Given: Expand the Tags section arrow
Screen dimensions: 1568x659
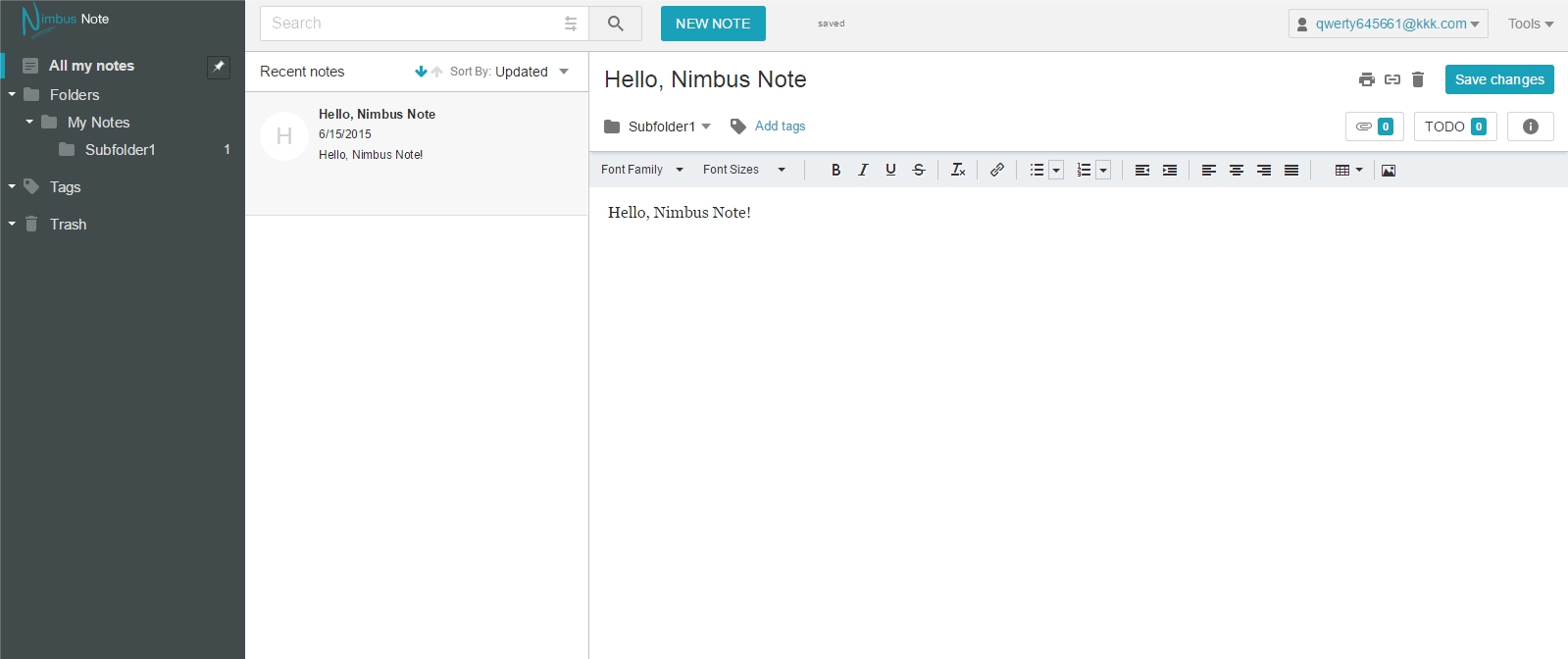Looking at the screenshot, I should click(12, 187).
